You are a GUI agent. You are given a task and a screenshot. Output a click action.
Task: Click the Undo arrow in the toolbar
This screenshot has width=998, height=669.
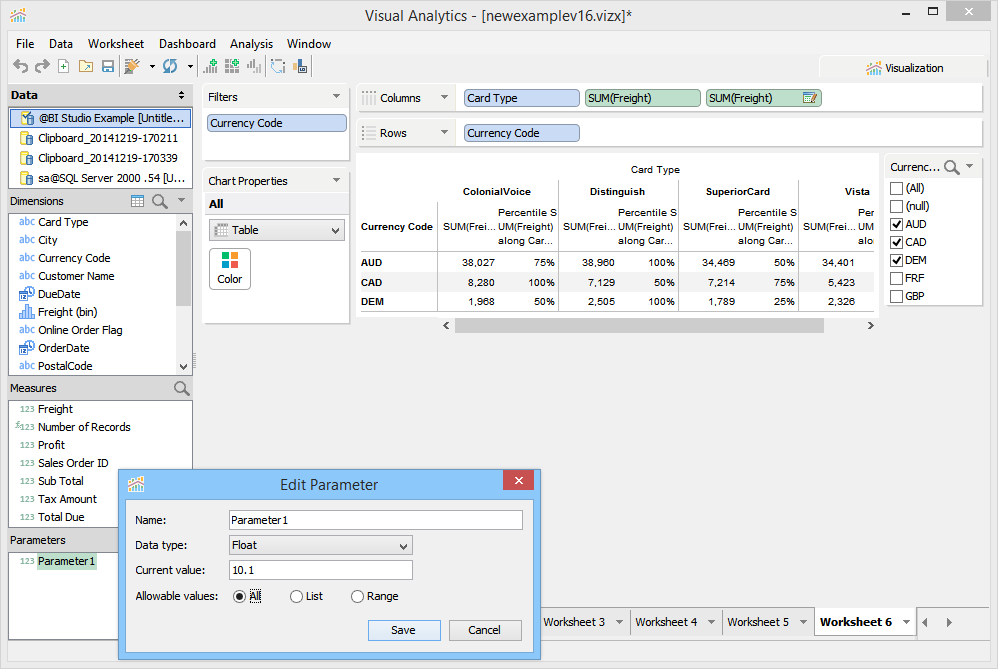coord(20,66)
